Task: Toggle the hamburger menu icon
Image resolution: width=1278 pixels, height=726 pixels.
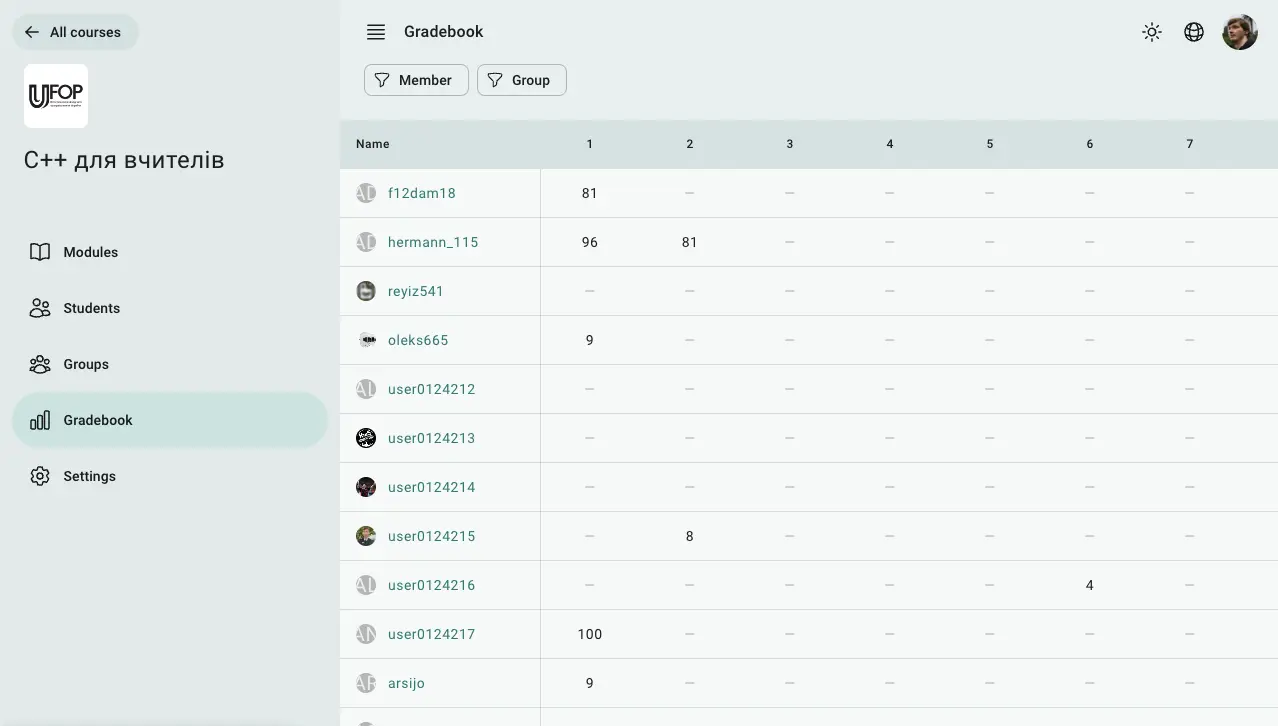Action: tap(376, 32)
